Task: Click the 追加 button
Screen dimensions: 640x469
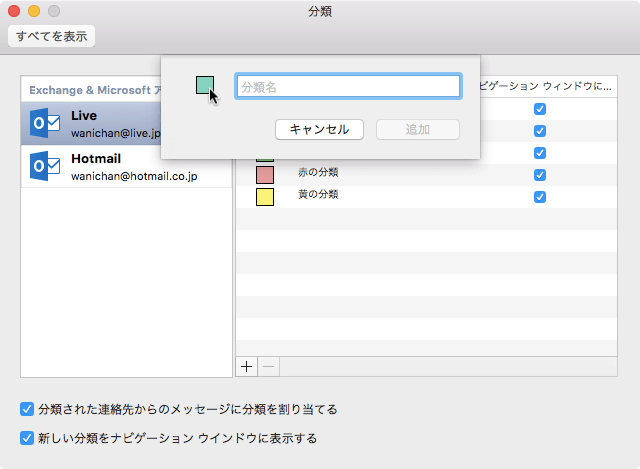Action: 418,129
